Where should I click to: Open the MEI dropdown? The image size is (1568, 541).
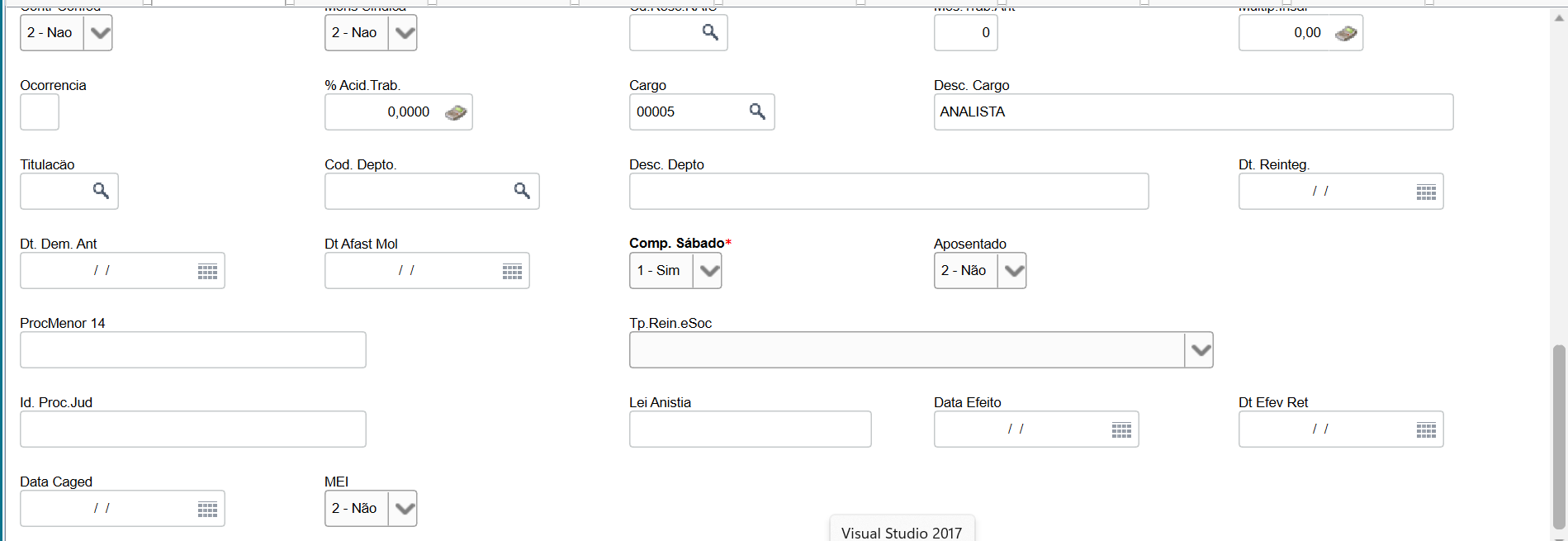[x=403, y=509]
